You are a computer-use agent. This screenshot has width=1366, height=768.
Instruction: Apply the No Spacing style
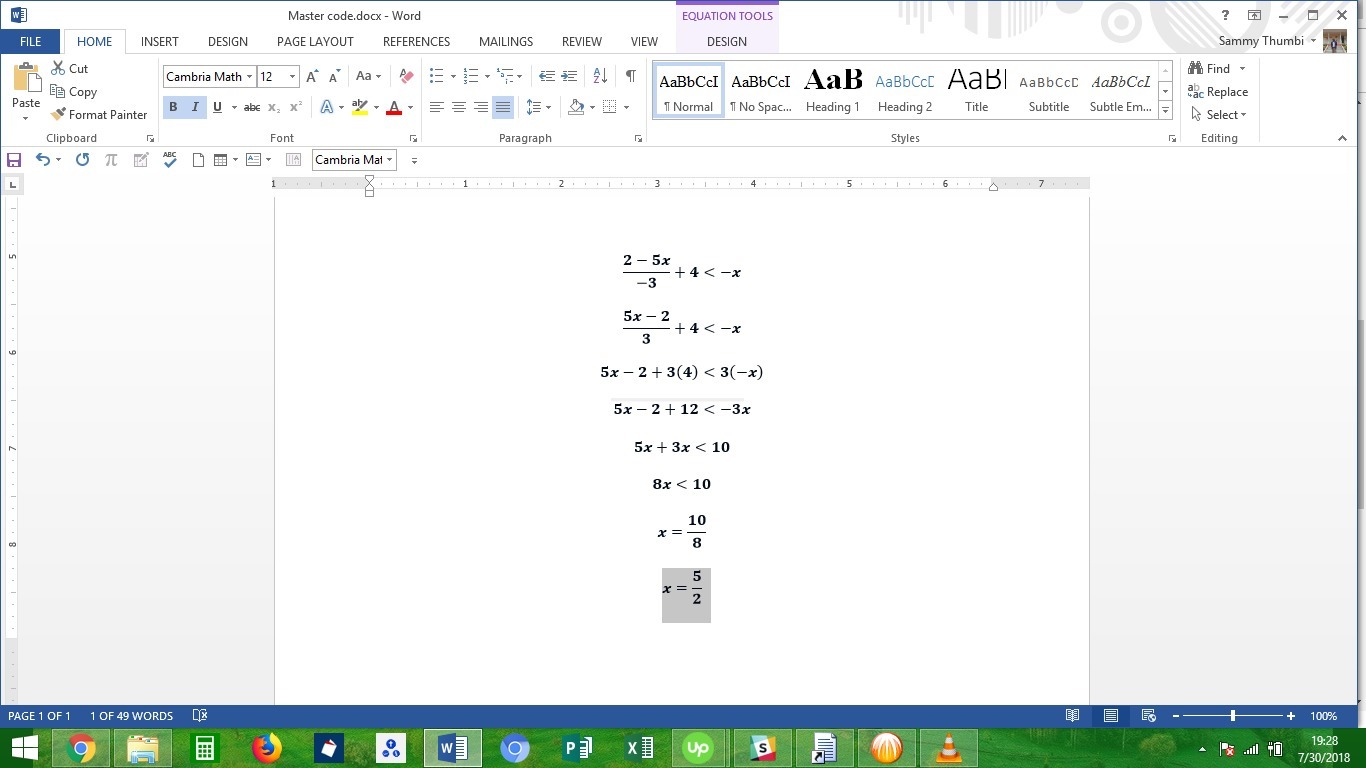(x=761, y=91)
